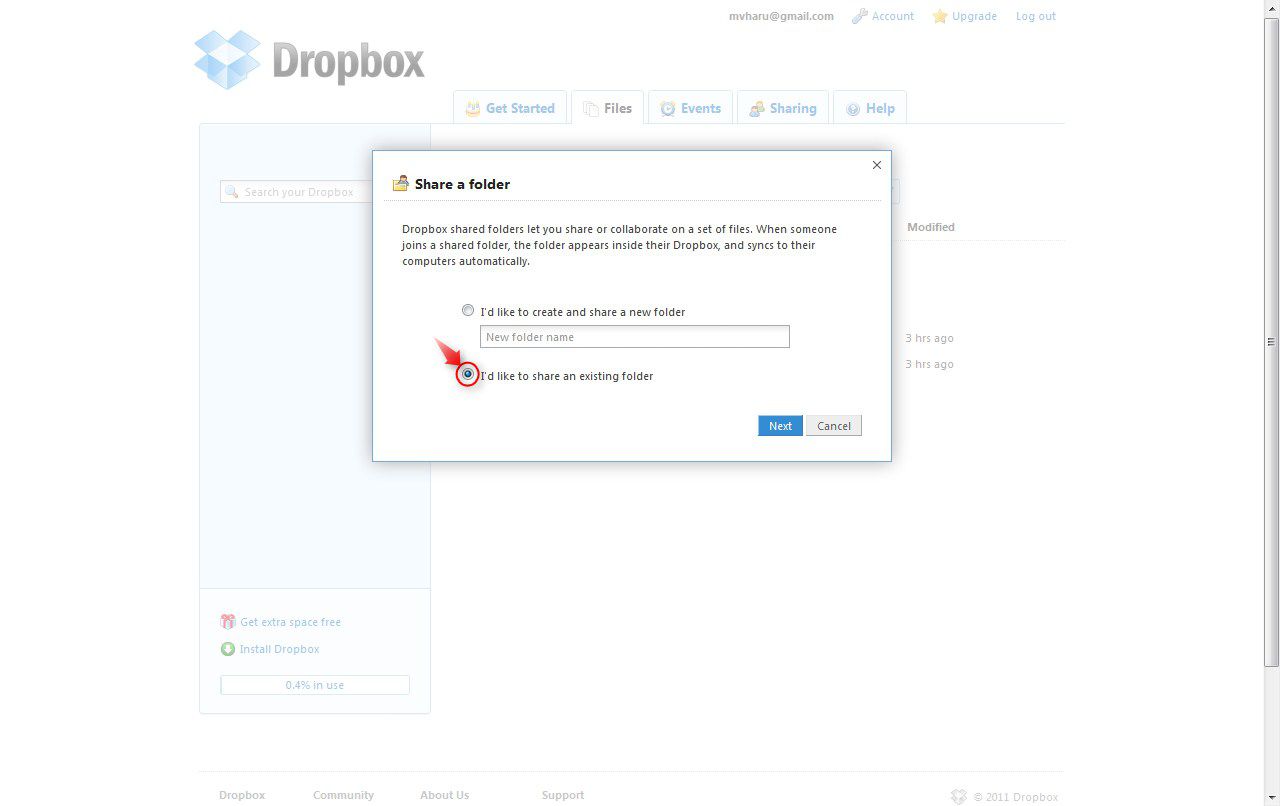Viewport: 1280px width, 806px height.
Task: Visit the Community footer link
Action: (x=343, y=795)
